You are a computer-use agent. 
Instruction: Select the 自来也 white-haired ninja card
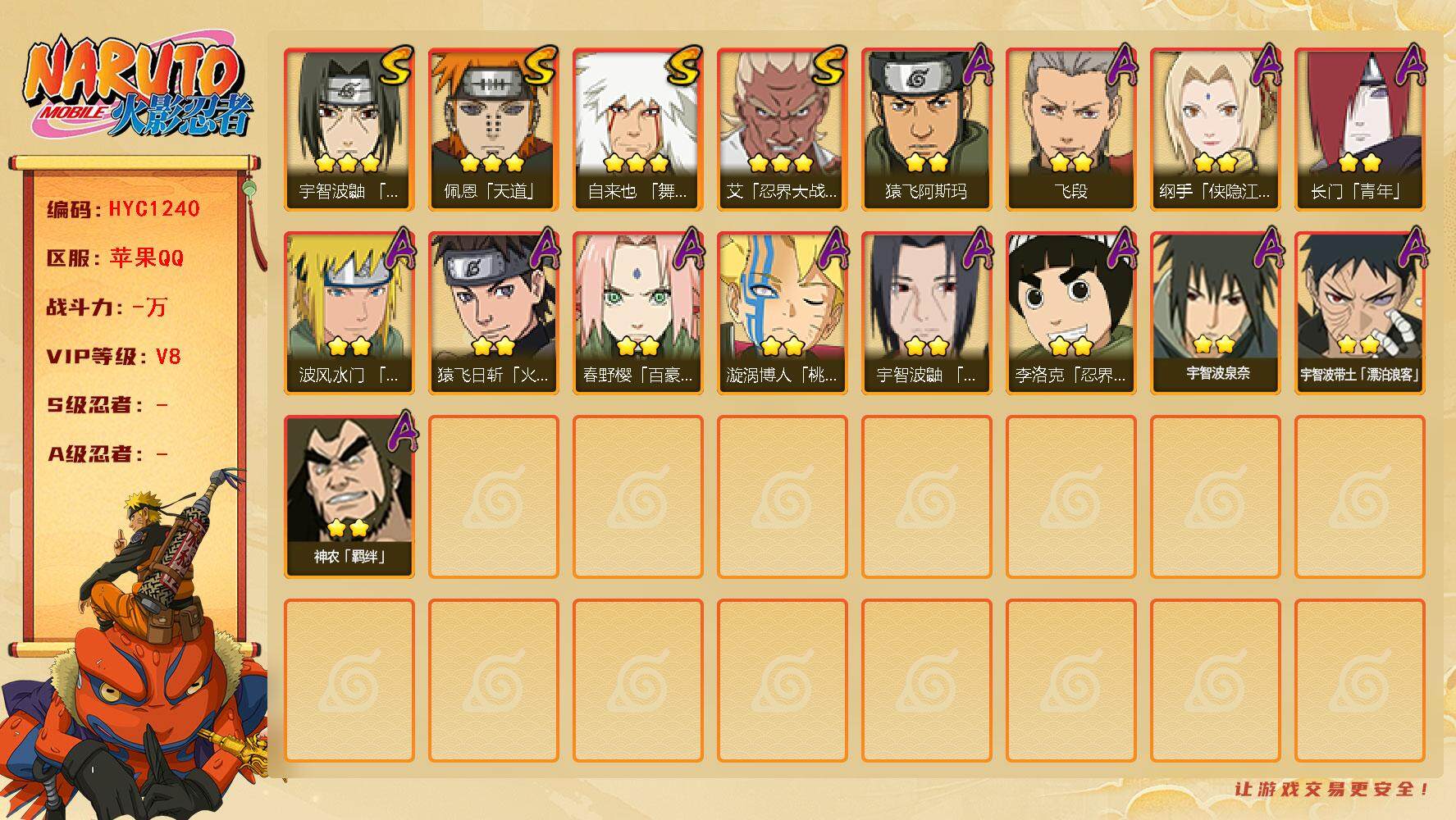(x=638, y=130)
